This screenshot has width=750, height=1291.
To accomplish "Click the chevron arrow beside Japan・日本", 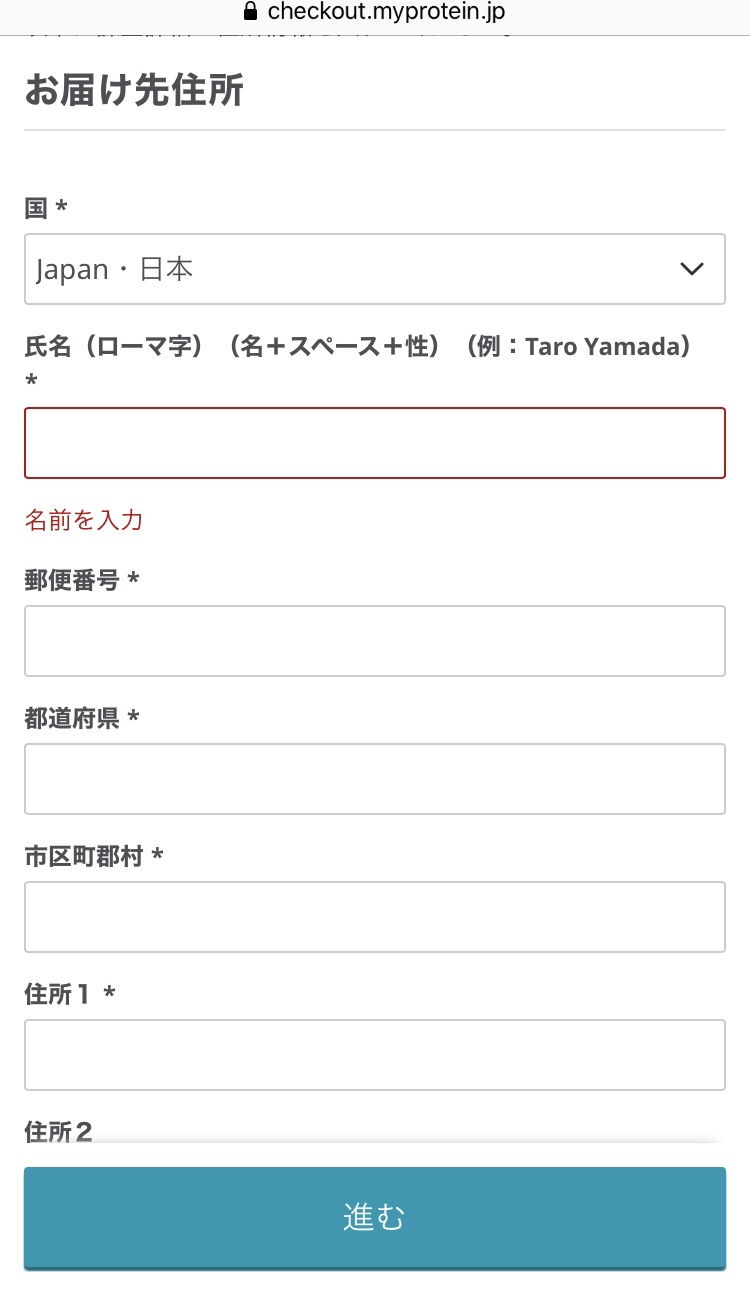I will (x=691, y=269).
